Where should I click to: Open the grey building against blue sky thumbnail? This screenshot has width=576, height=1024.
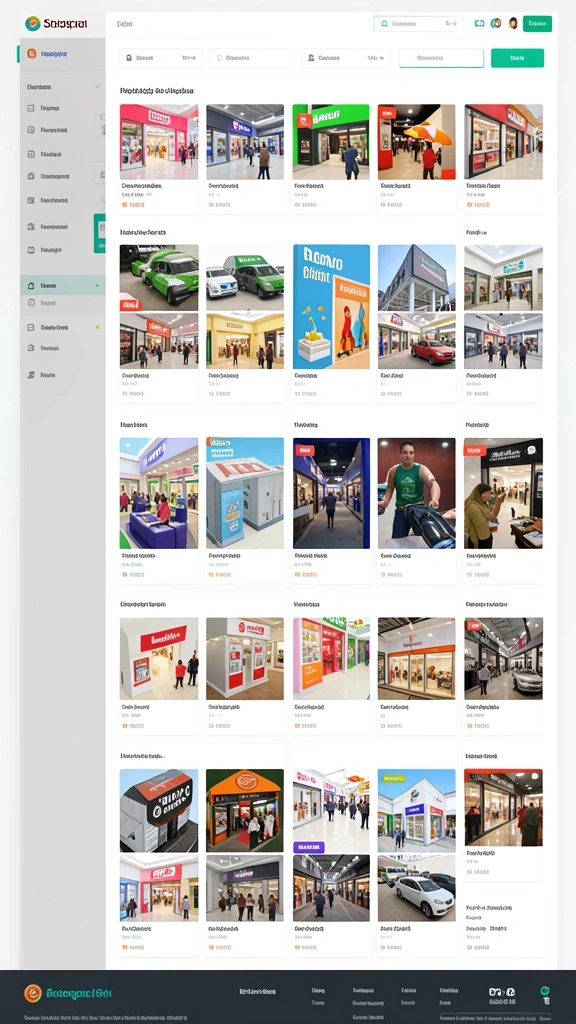tap(417, 278)
